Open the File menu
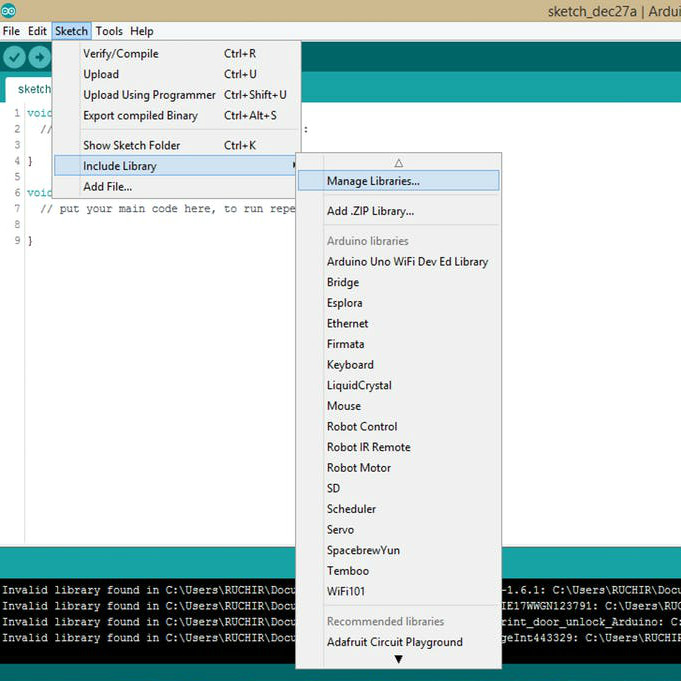The width and height of the screenshot is (681, 681). [x=11, y=31]
